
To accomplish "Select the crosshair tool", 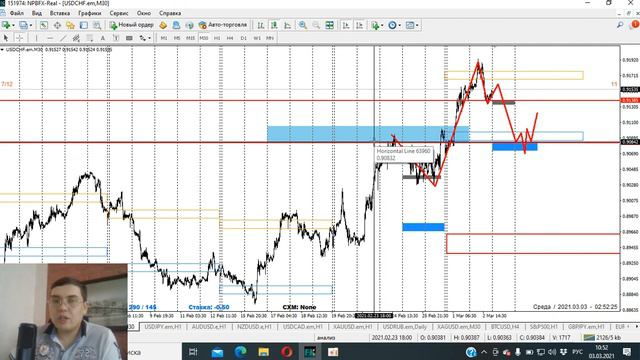I will pos(19,38).
